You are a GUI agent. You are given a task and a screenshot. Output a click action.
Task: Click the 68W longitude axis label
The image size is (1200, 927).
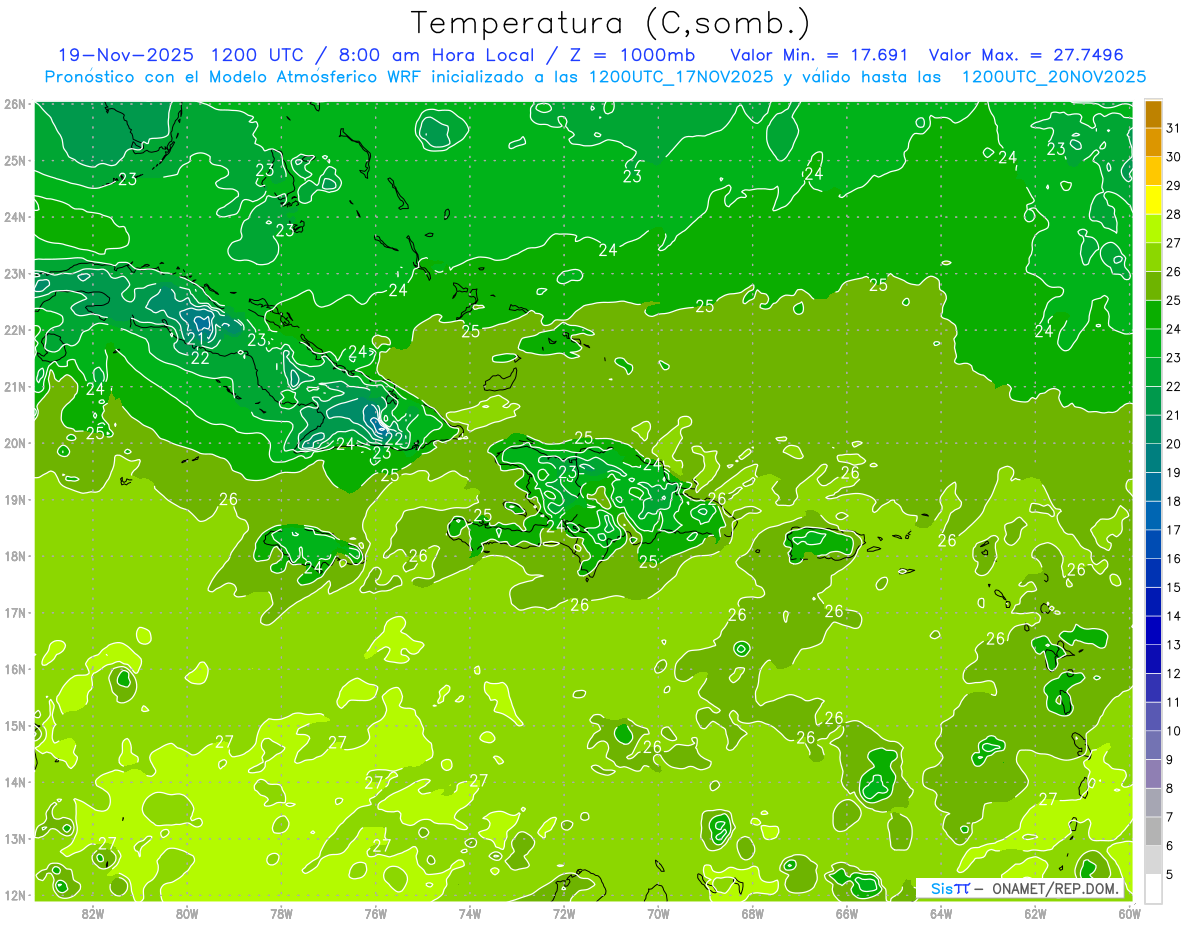pos(753,913)
